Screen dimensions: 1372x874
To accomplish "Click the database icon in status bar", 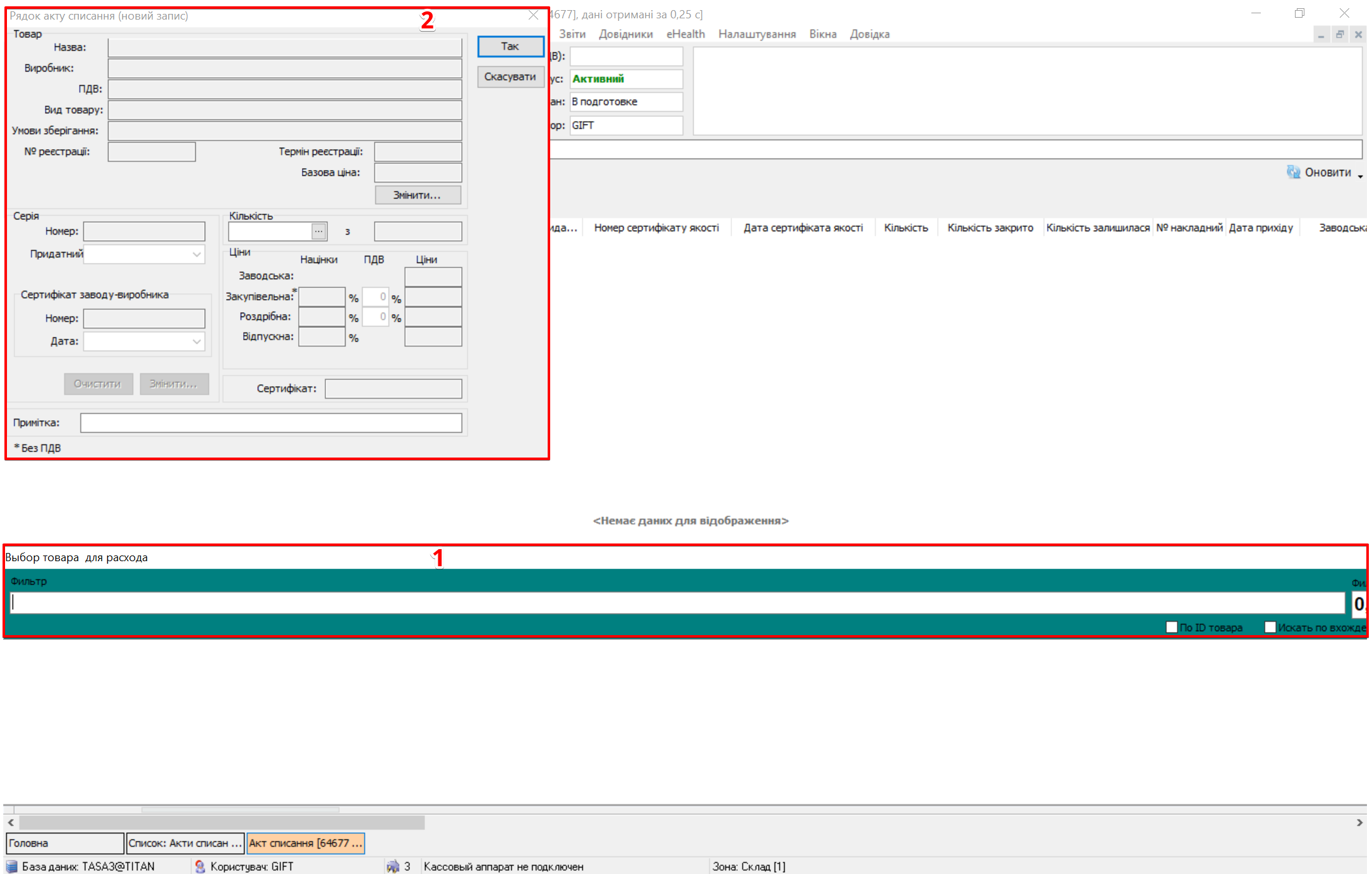I will (11, 866).
